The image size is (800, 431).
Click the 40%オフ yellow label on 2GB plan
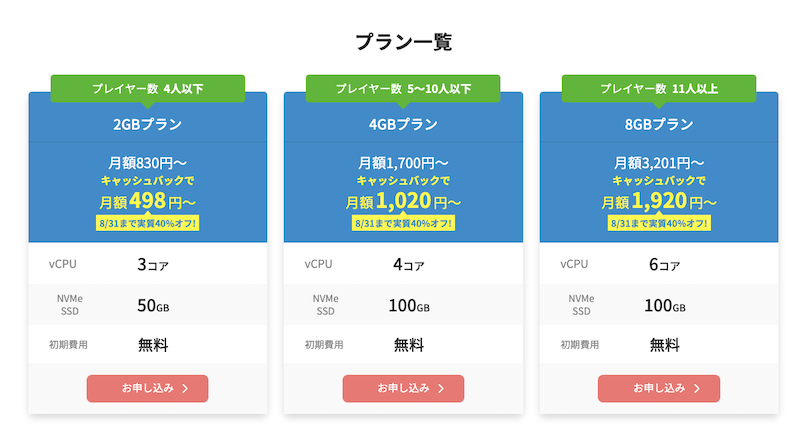[x=147, y=223]
